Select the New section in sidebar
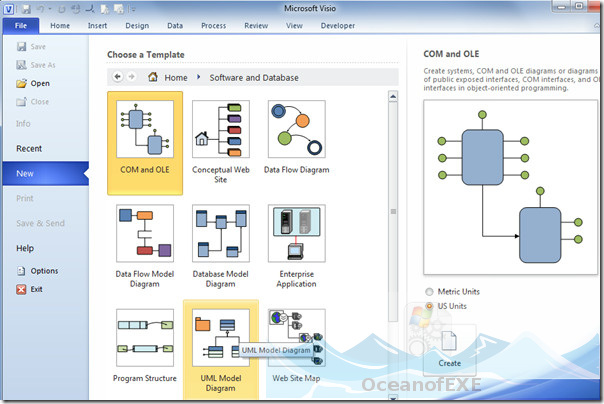604x404 pixels. pyautogui.click(x=45, y=173)
